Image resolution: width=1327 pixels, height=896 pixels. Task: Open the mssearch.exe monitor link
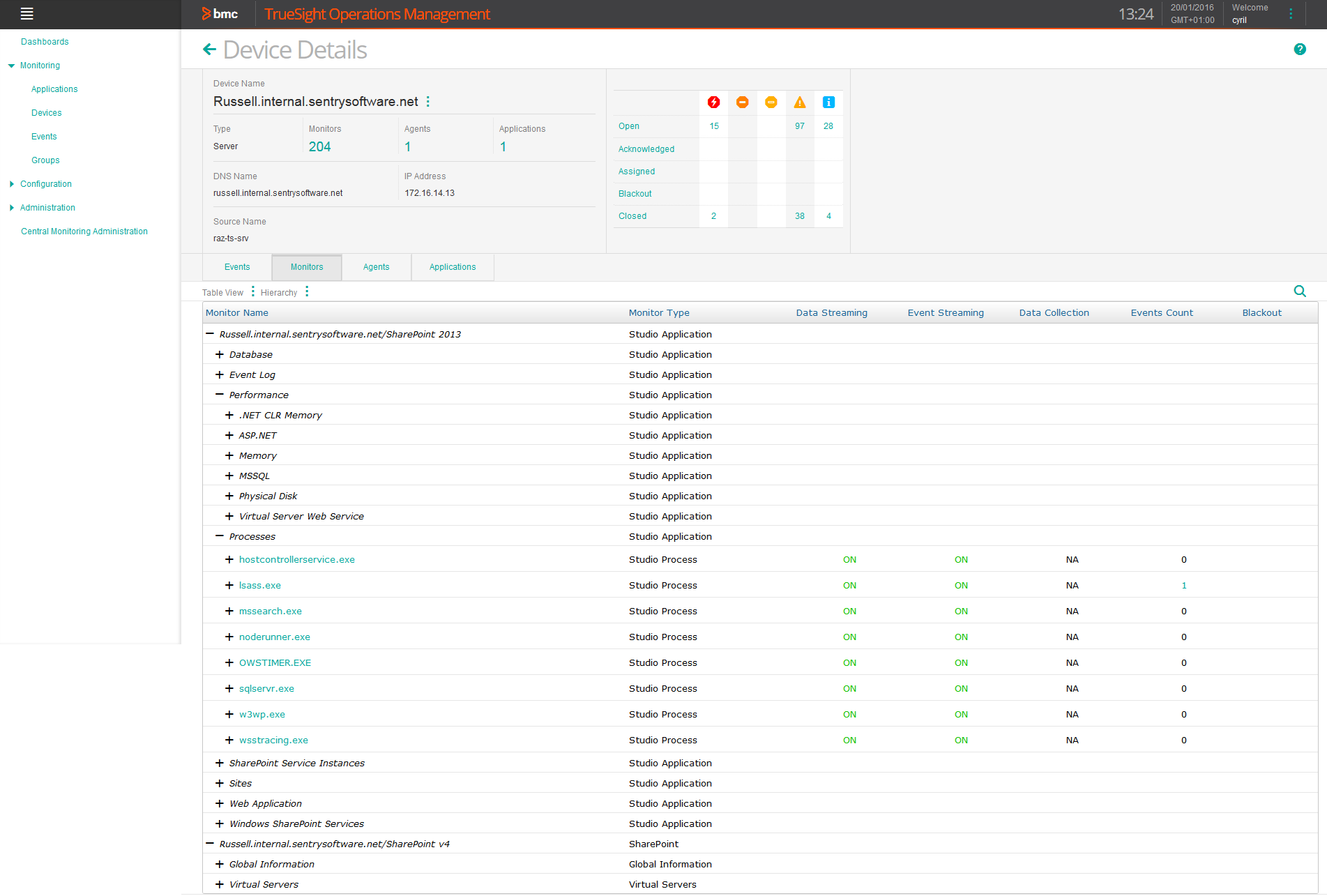(271, 611)
